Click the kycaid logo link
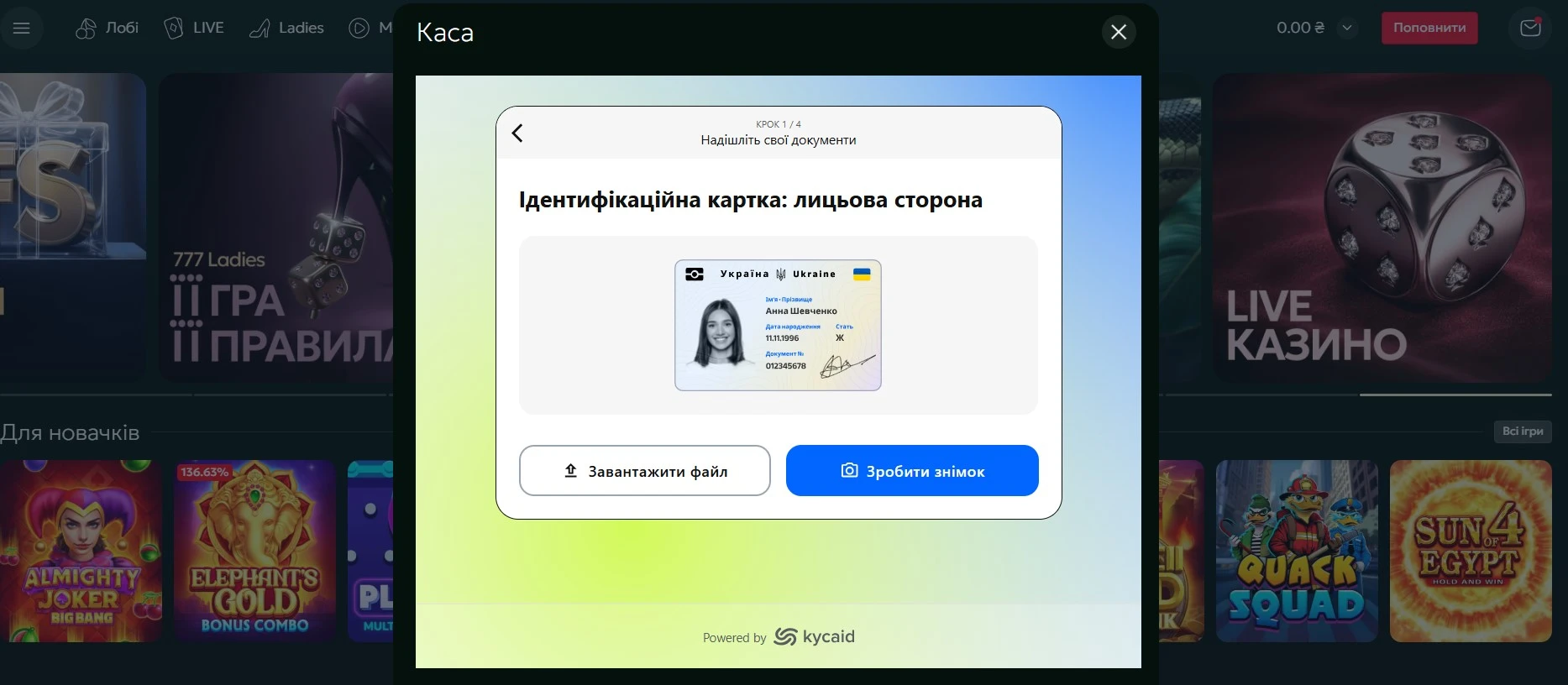The width and height of the screenshot is (1568, 685). click(x=814, y=637)
